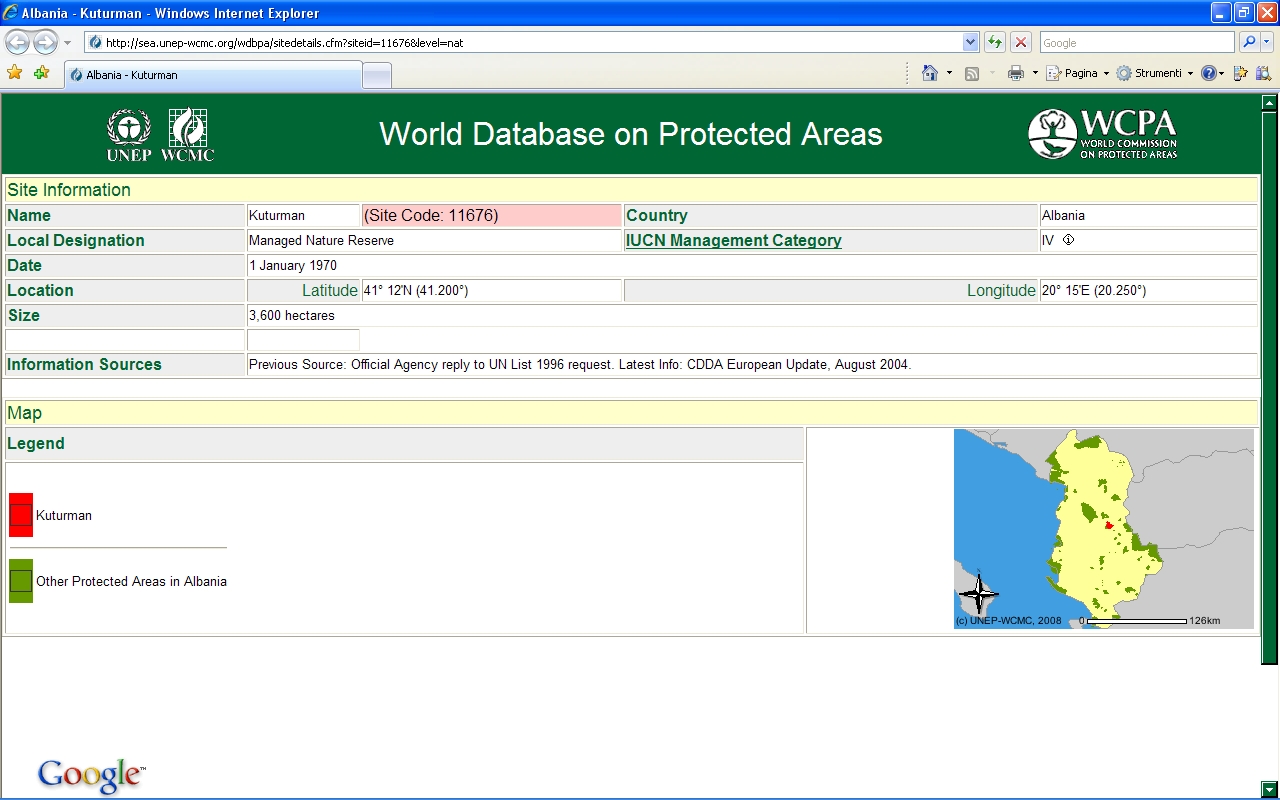Viewport: 1280px width, 800px height.
Task: Click the Refresh page icon
Action: [x=994, y=42]
